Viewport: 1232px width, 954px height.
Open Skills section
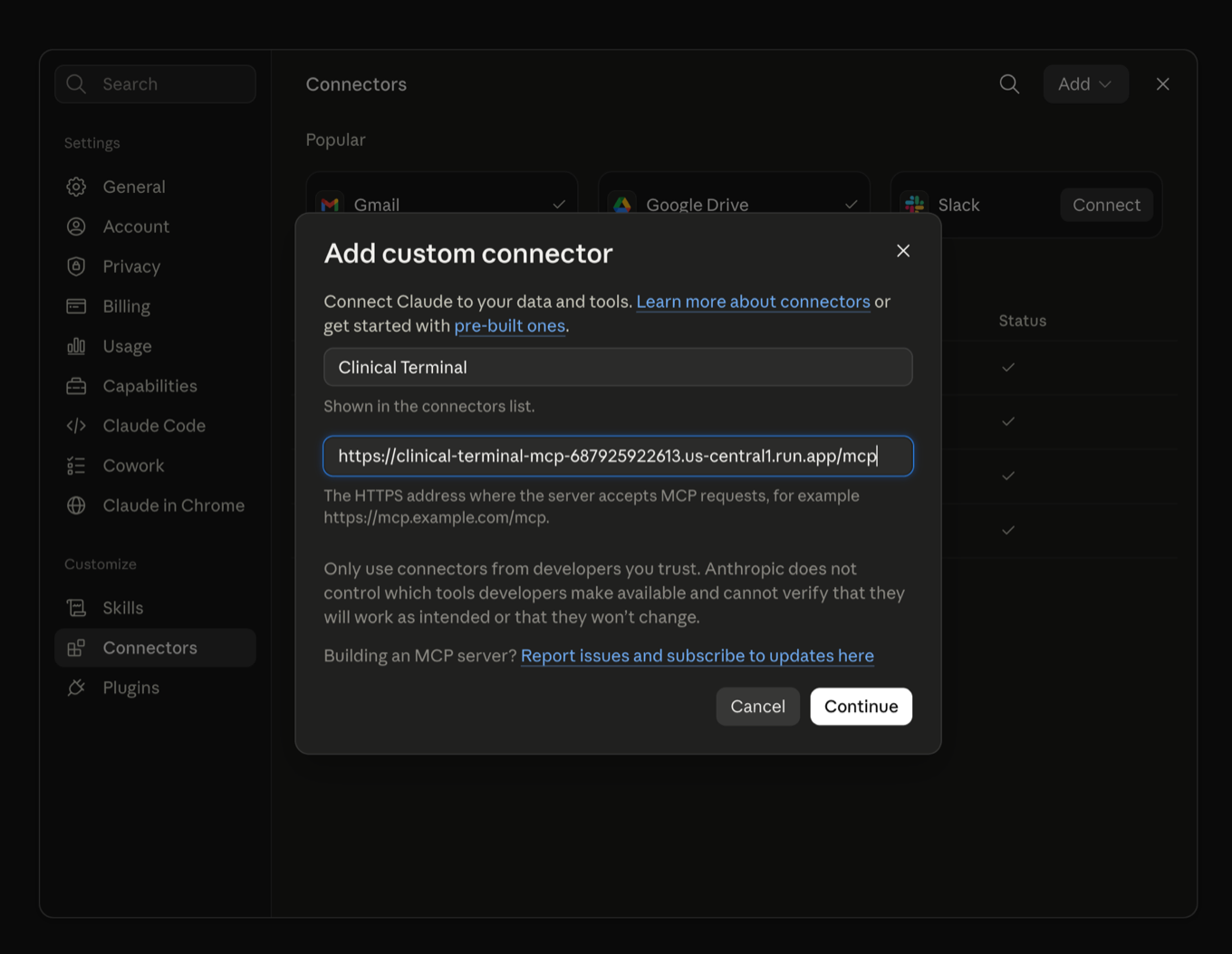(156, 608)
